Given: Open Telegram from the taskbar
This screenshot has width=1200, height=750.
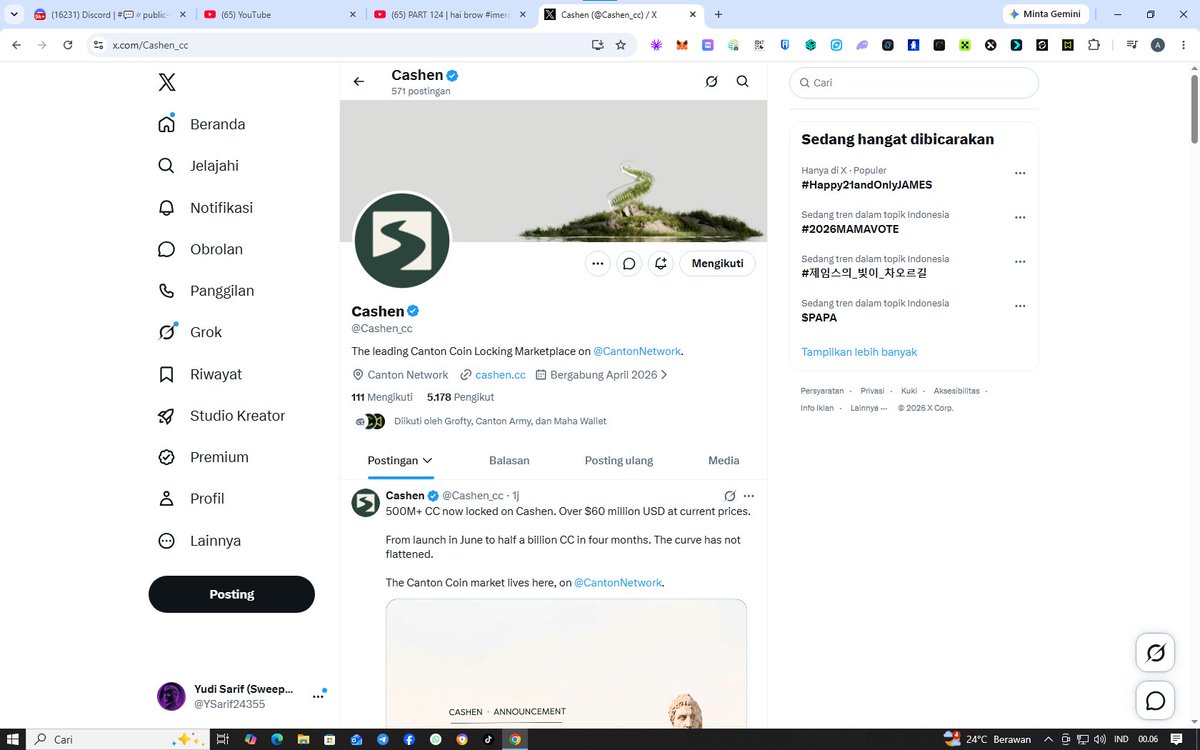Looking at the screenshot, I should click(x=383, y=739).
